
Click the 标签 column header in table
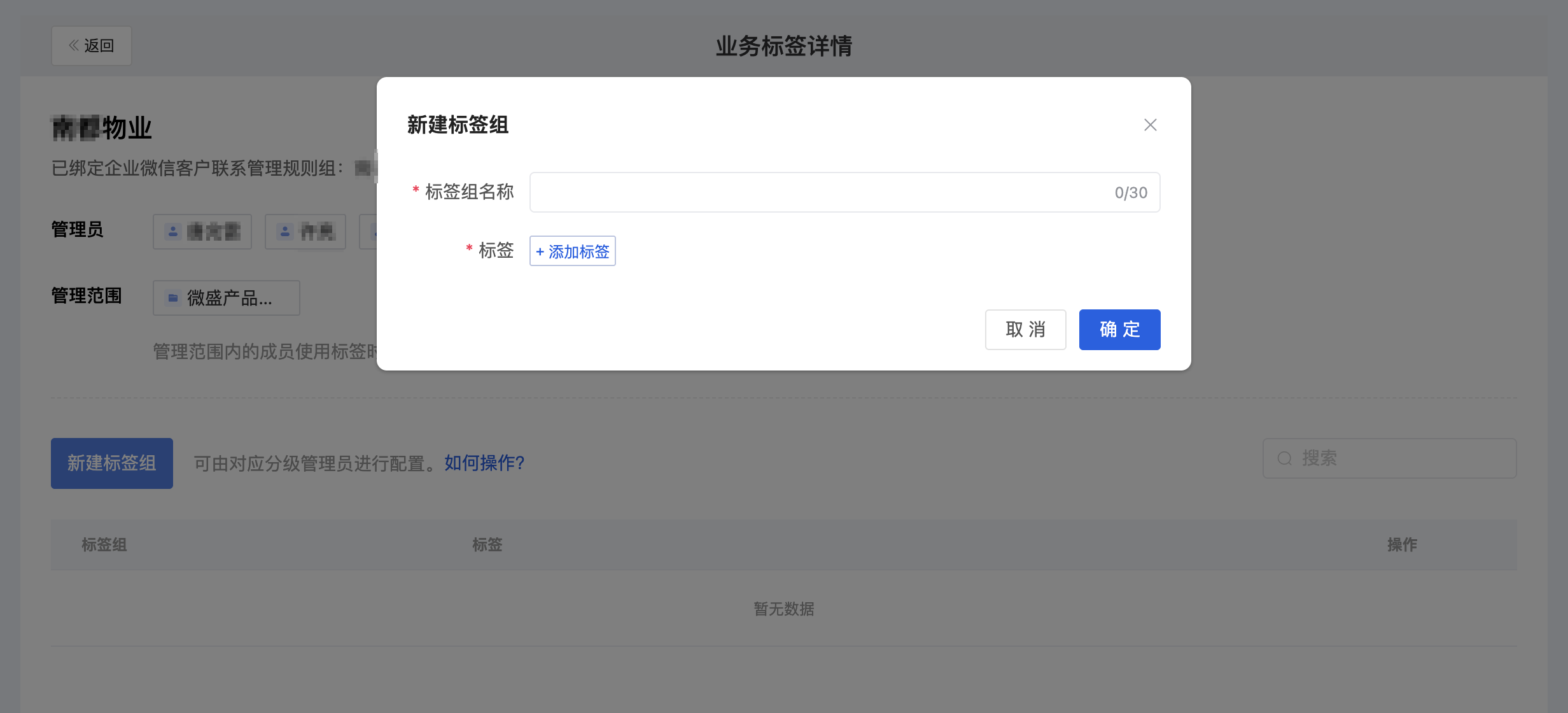click(487, 545)
